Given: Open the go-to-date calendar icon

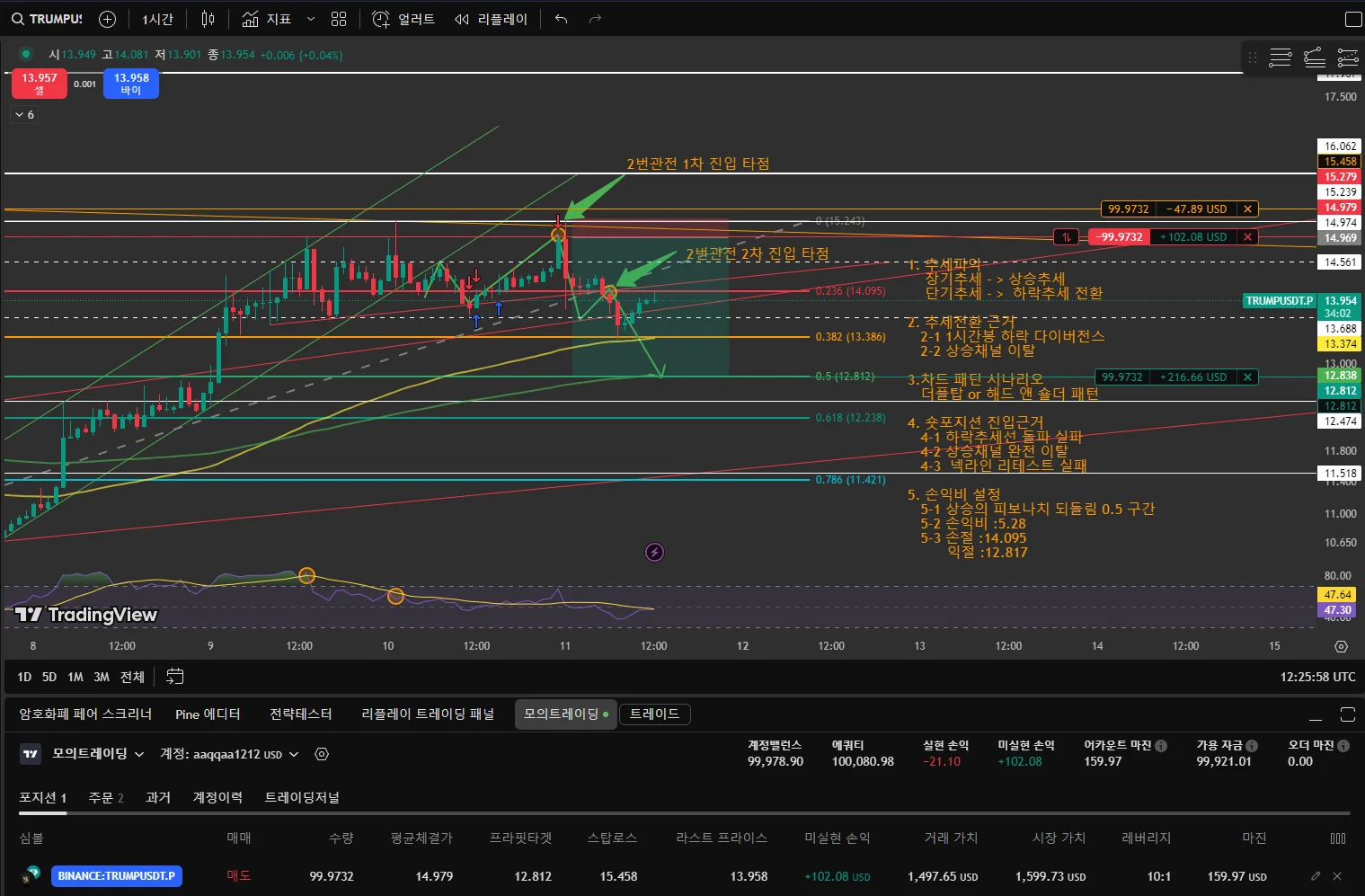Looking at the screenshot, I should [175, 677].
